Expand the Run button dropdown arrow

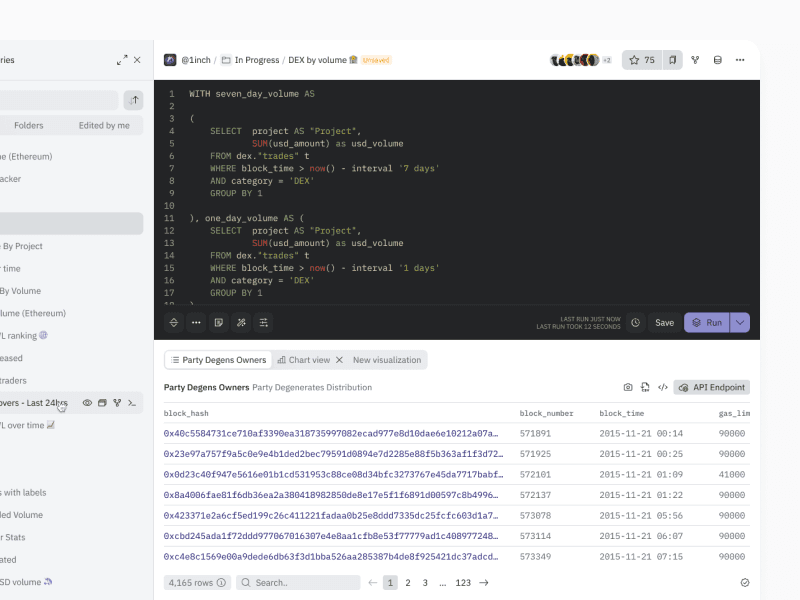pyautogui.click(x=740, y=323)
